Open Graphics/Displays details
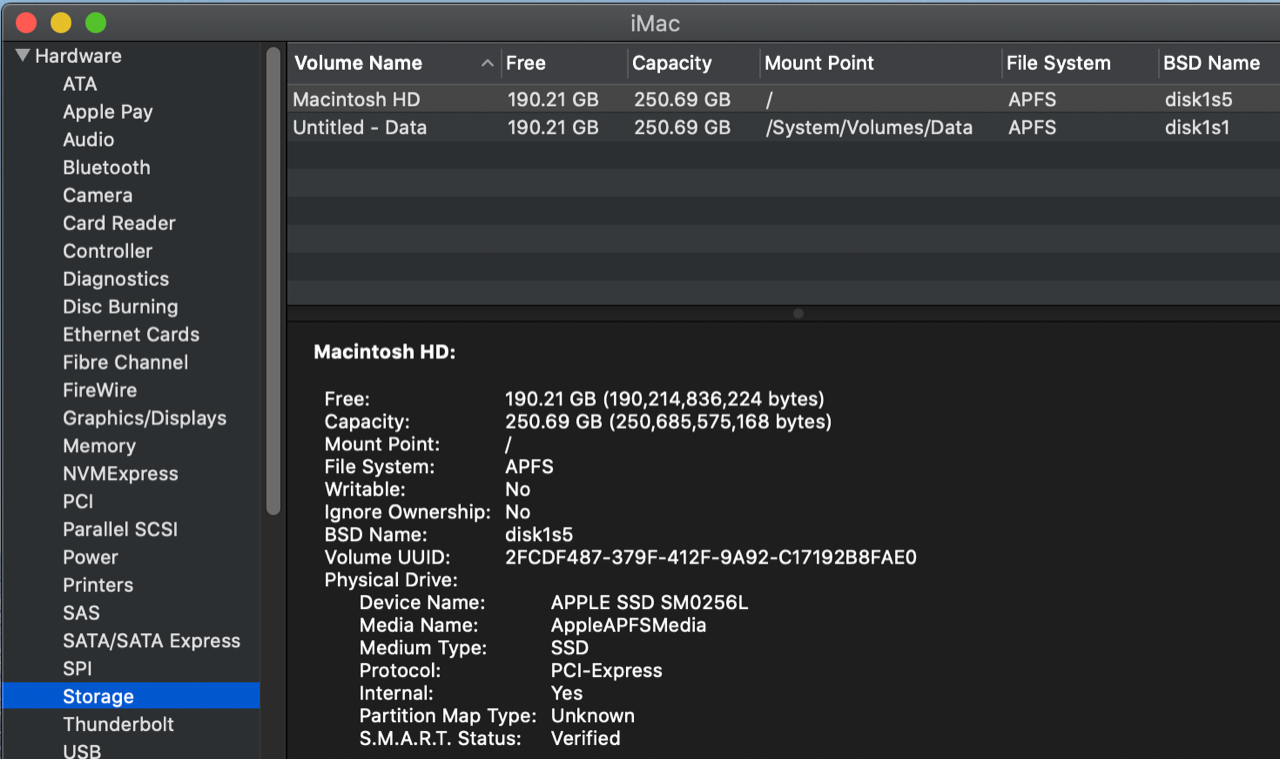 pyautogui.click(x=145, y=418)
